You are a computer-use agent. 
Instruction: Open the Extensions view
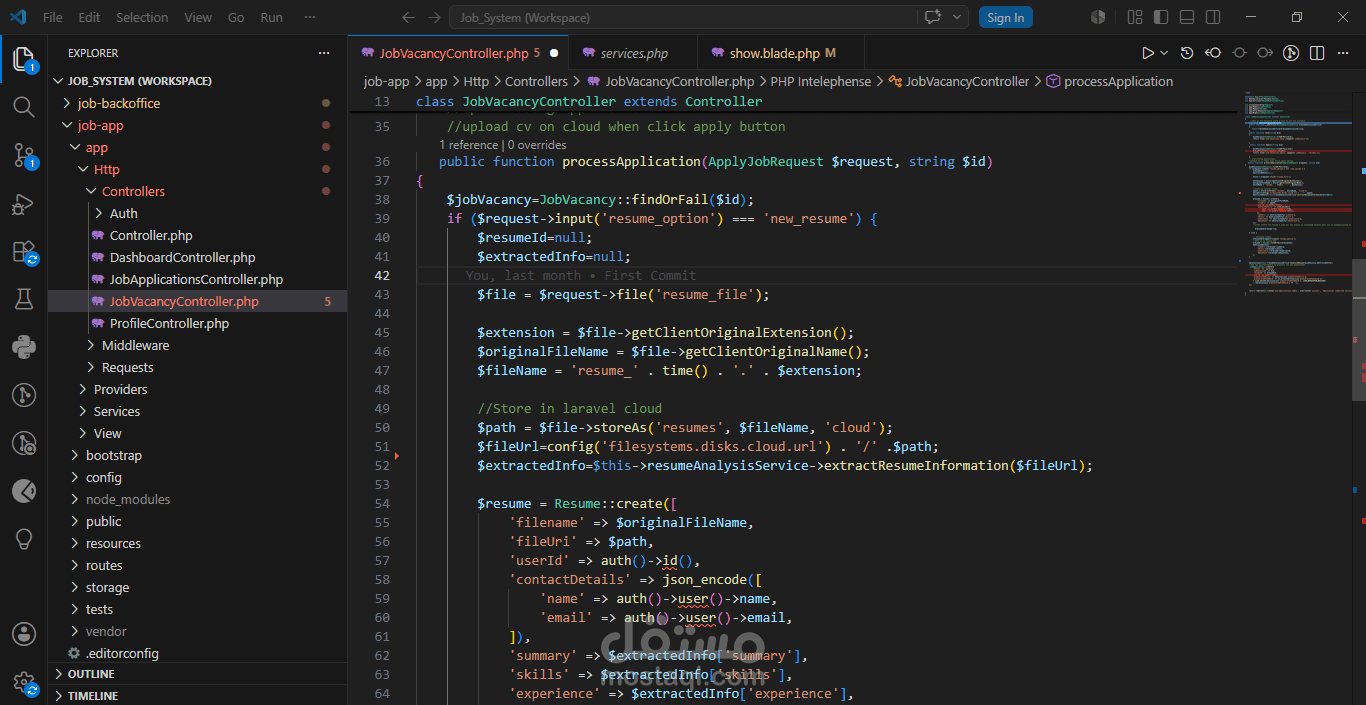24,252
